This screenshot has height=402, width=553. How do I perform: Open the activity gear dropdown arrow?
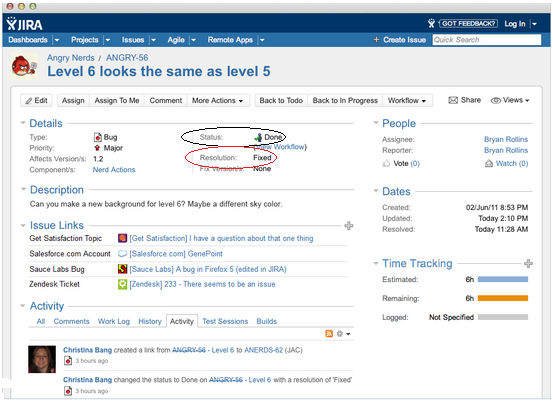point(348,334)
